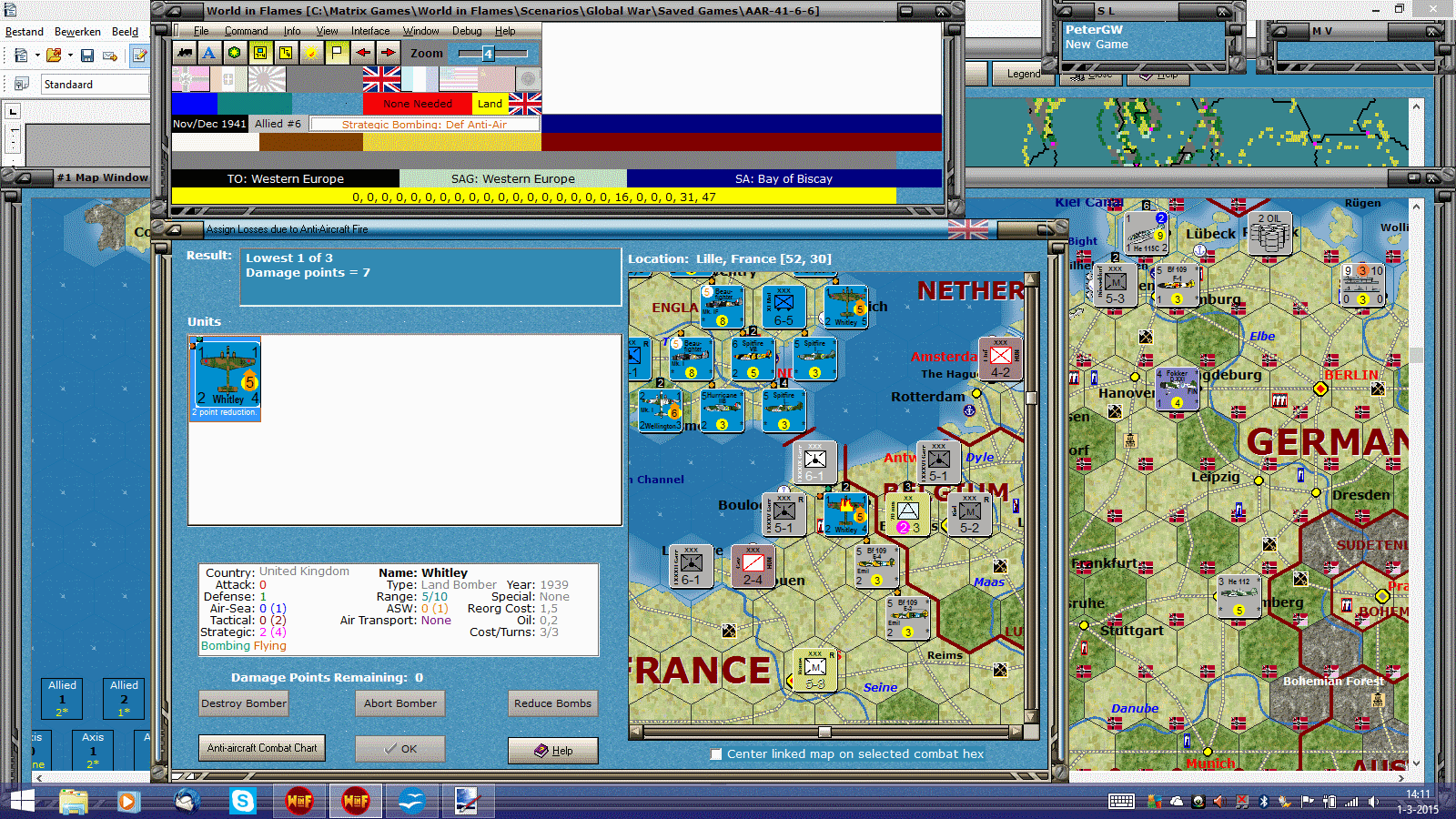
Task: Select the Whitley bomber unit counter
Action: (226, 377)
